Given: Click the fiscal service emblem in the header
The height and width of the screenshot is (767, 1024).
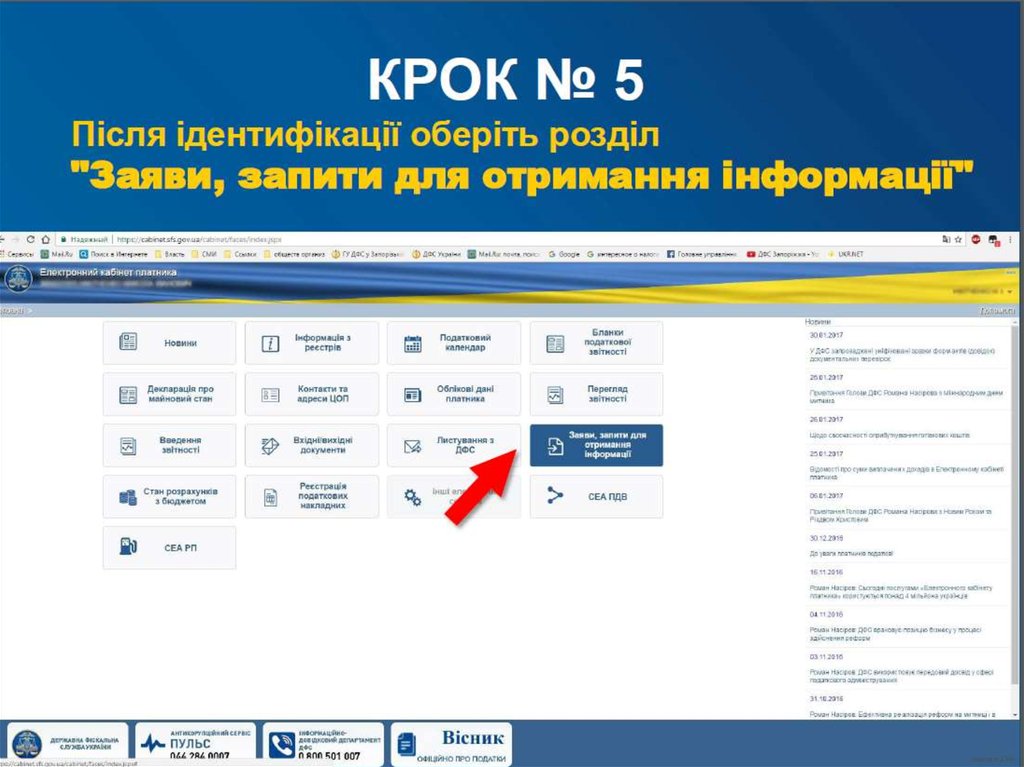Looking at the screenshot, I should coord(18,279).
